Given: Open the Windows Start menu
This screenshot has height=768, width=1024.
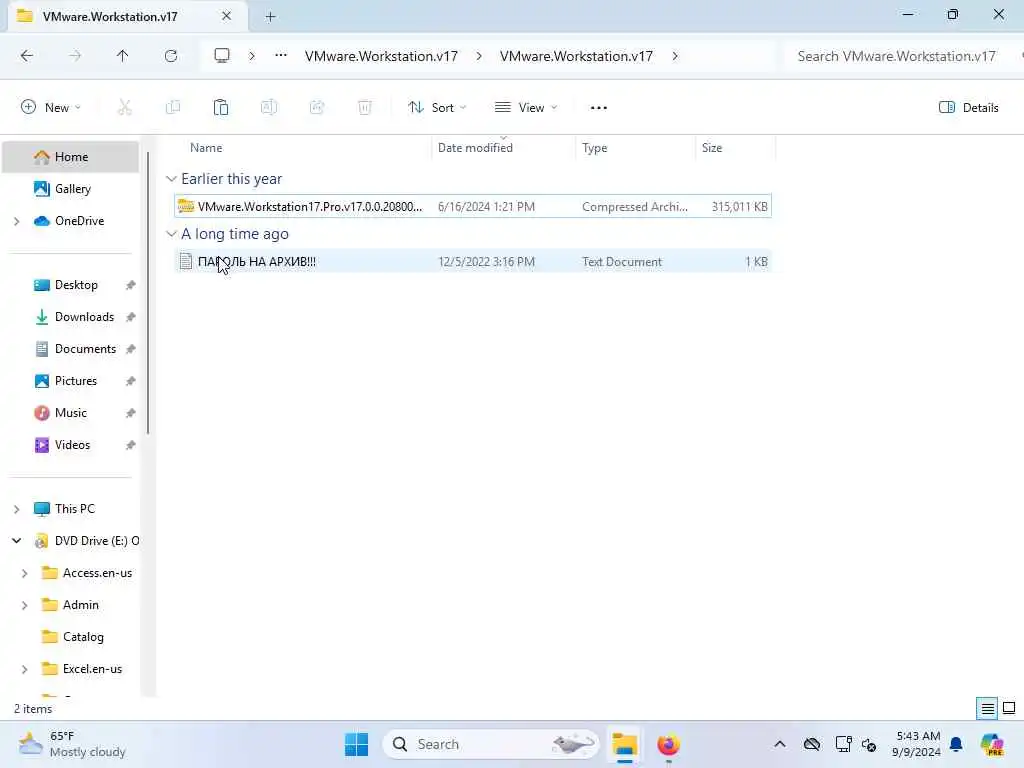Looking at the screenshot, I should click(357, 745).
